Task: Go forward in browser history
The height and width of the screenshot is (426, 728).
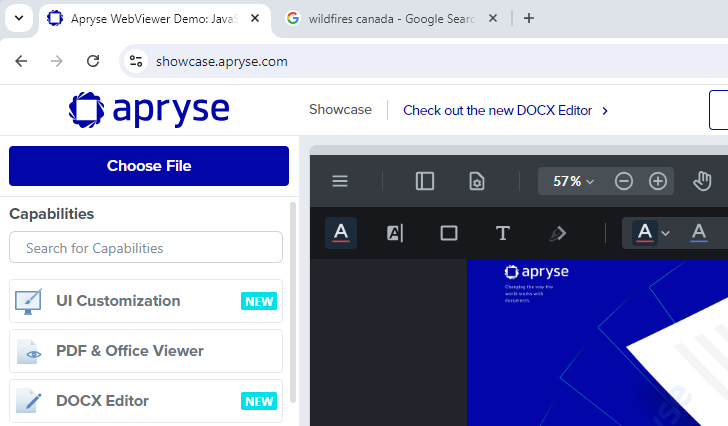Action: click(57, 61)
